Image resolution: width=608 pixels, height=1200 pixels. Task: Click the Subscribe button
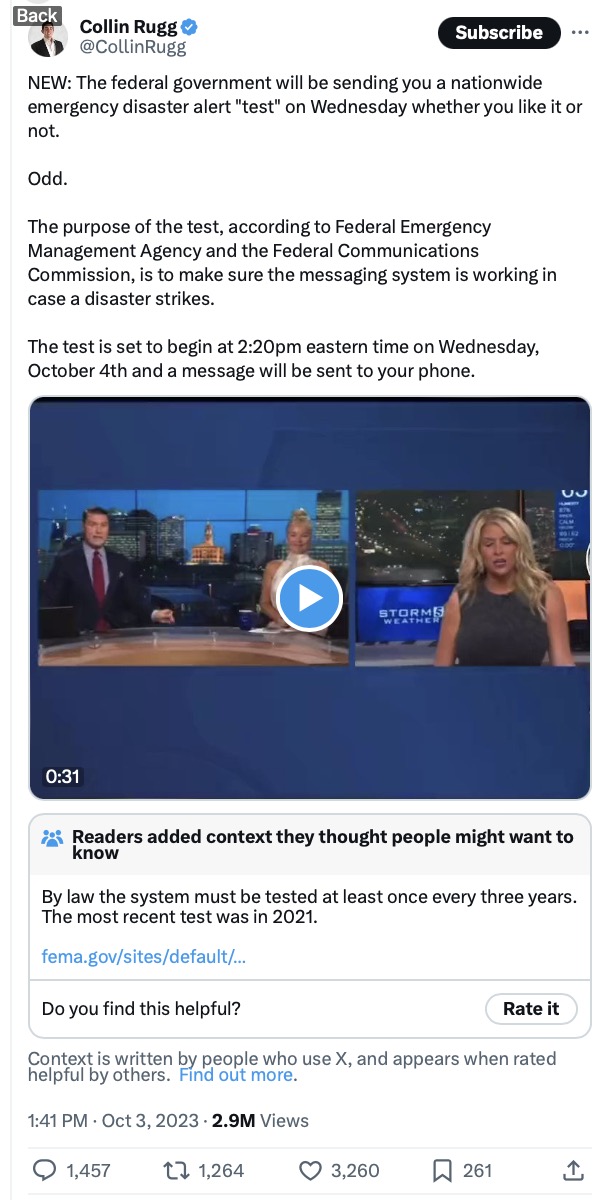tap(499, 33)
